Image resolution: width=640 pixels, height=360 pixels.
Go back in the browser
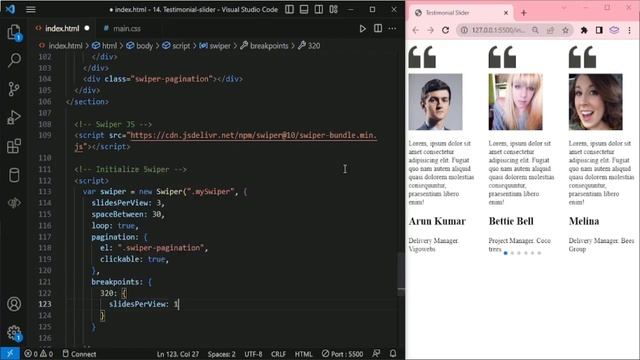[416, 30]
